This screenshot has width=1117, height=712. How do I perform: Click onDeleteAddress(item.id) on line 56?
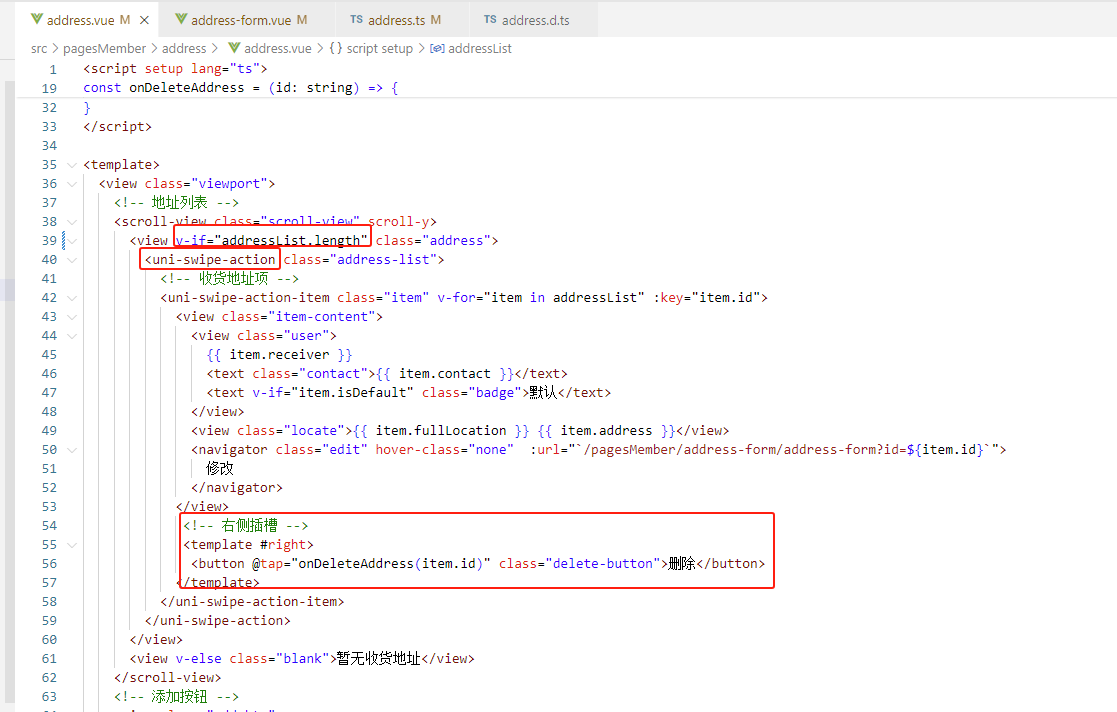[x=390, y=564]
